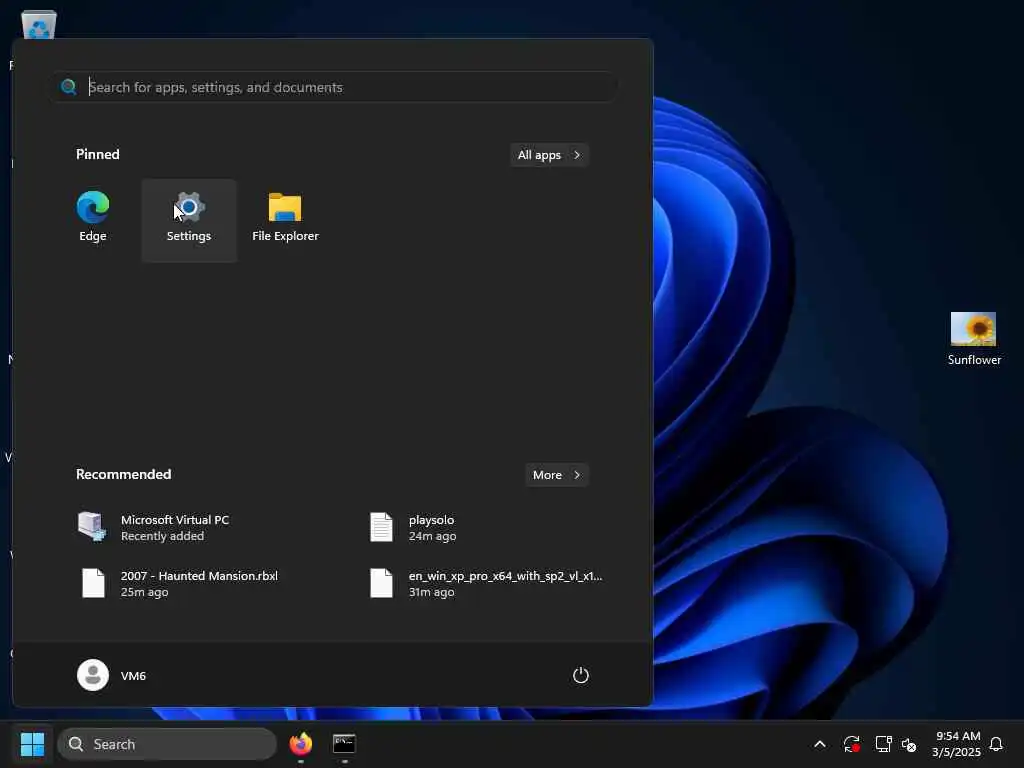The height and width of the screenshot is (768, 1024).
Task: Click the Start menu search magnifier icon
Action: (69, 87)
